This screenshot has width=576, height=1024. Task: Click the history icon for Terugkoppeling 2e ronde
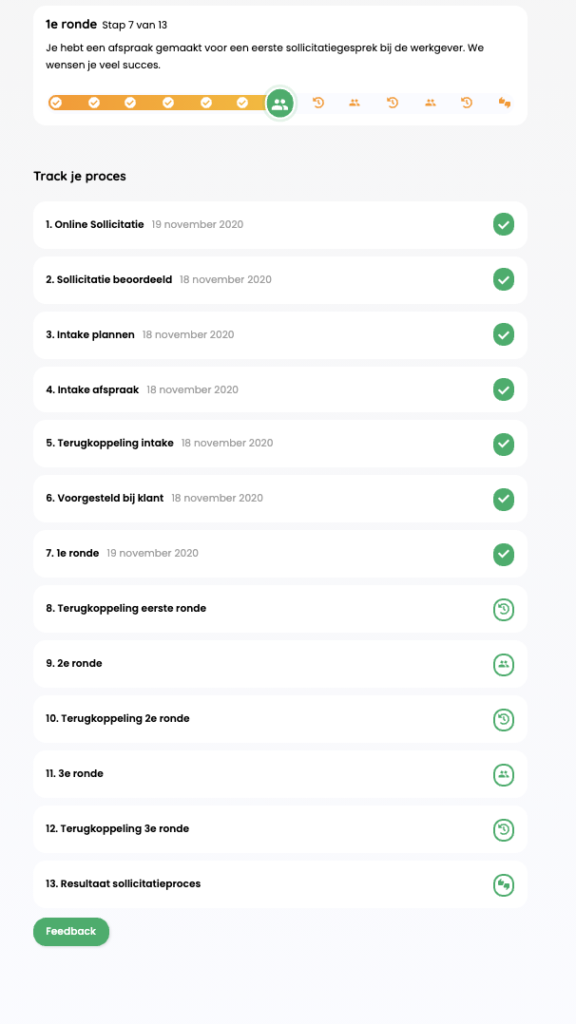click(504, 720)
